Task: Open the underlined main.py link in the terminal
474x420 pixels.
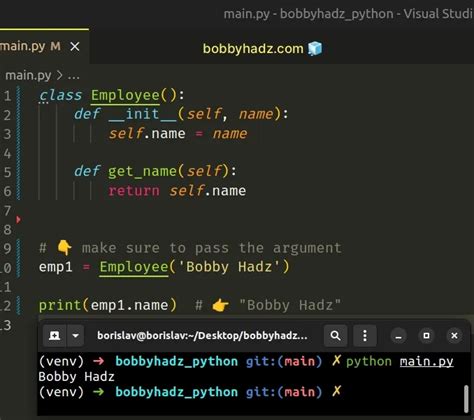Action: [x=426, y=361]
